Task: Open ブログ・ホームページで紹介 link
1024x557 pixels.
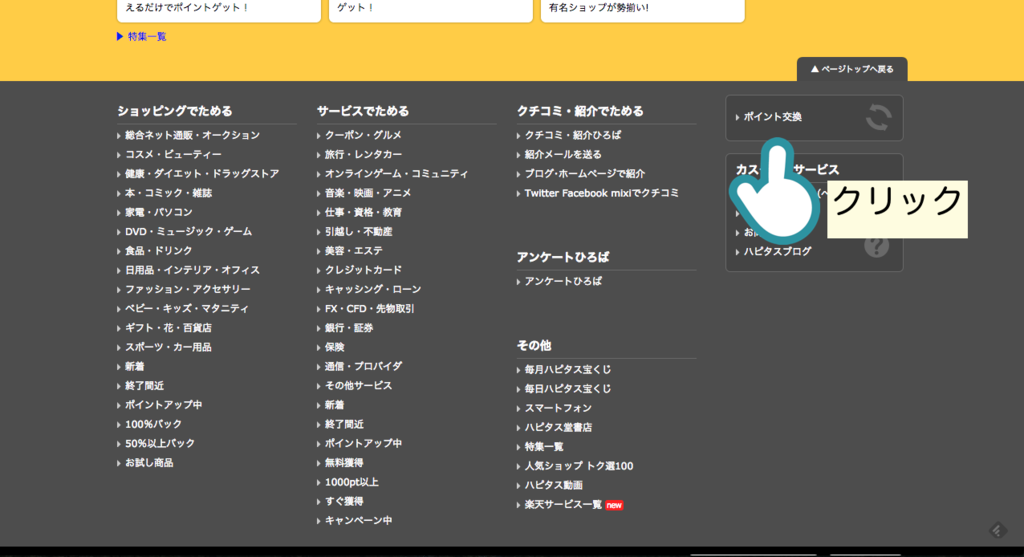Action: pyautogui.click(x=584, y=174)
